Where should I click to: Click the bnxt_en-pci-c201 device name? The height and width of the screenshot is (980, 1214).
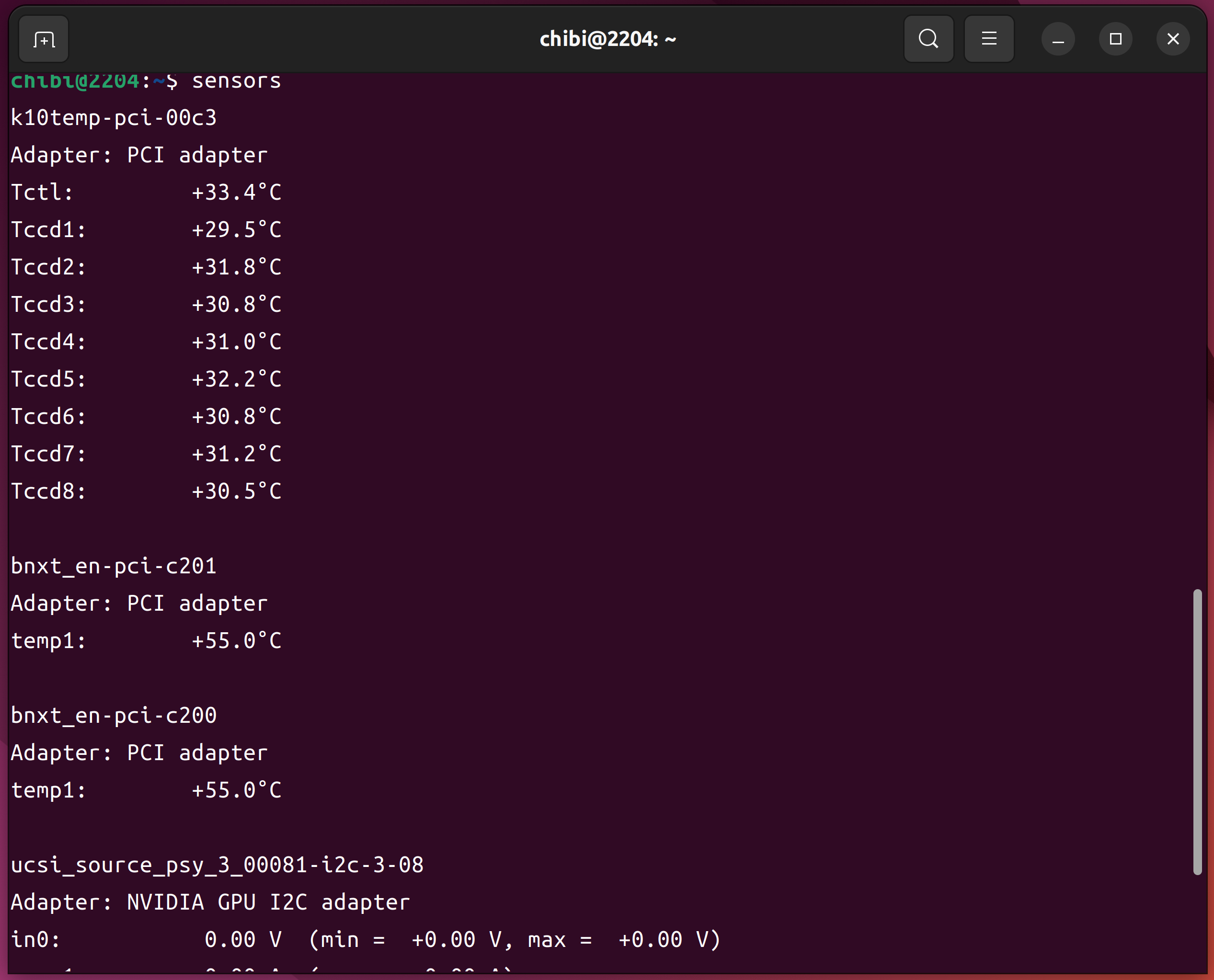[114, 566]
